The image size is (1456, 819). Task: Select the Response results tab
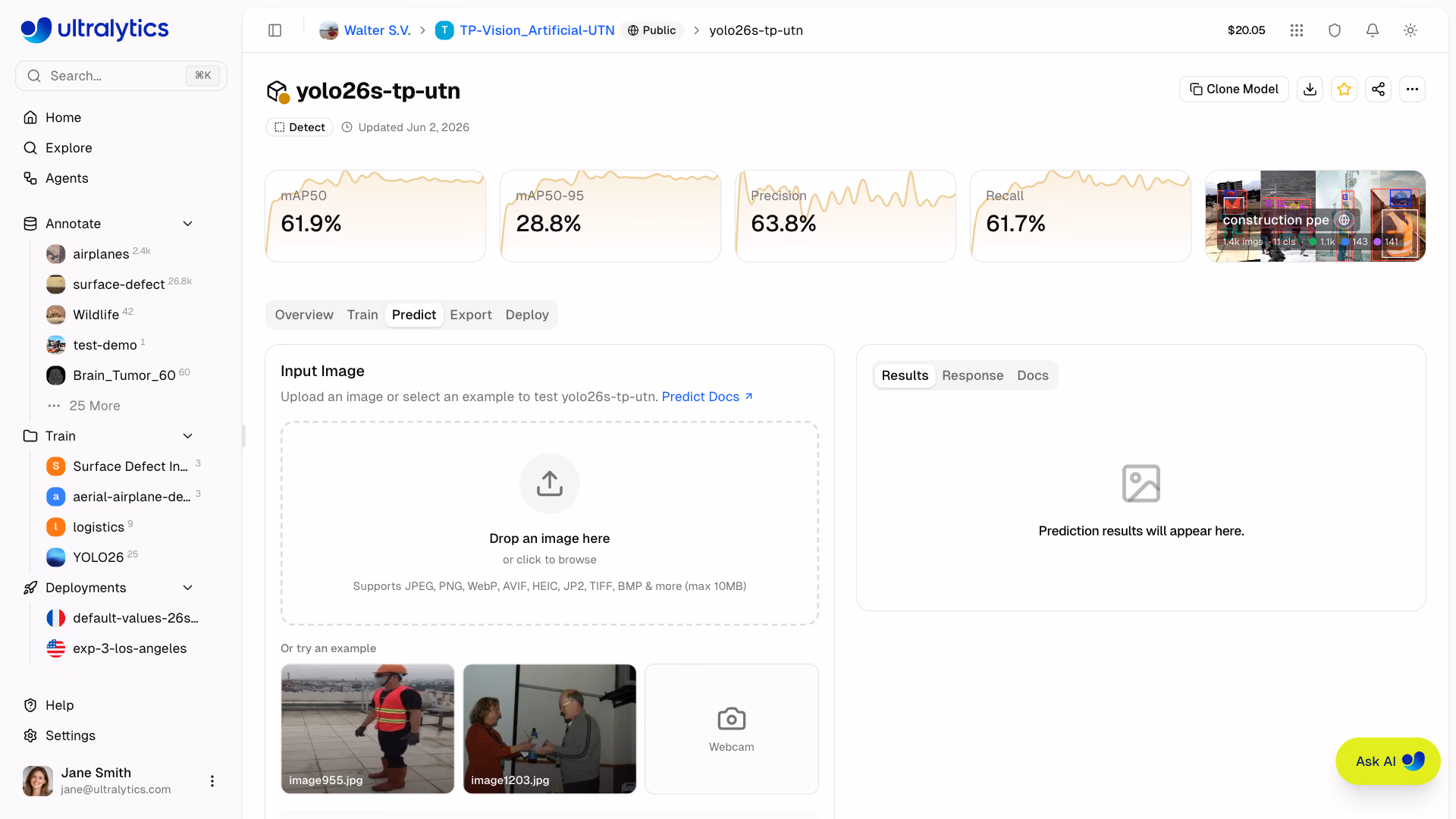[x=973, y=375]
